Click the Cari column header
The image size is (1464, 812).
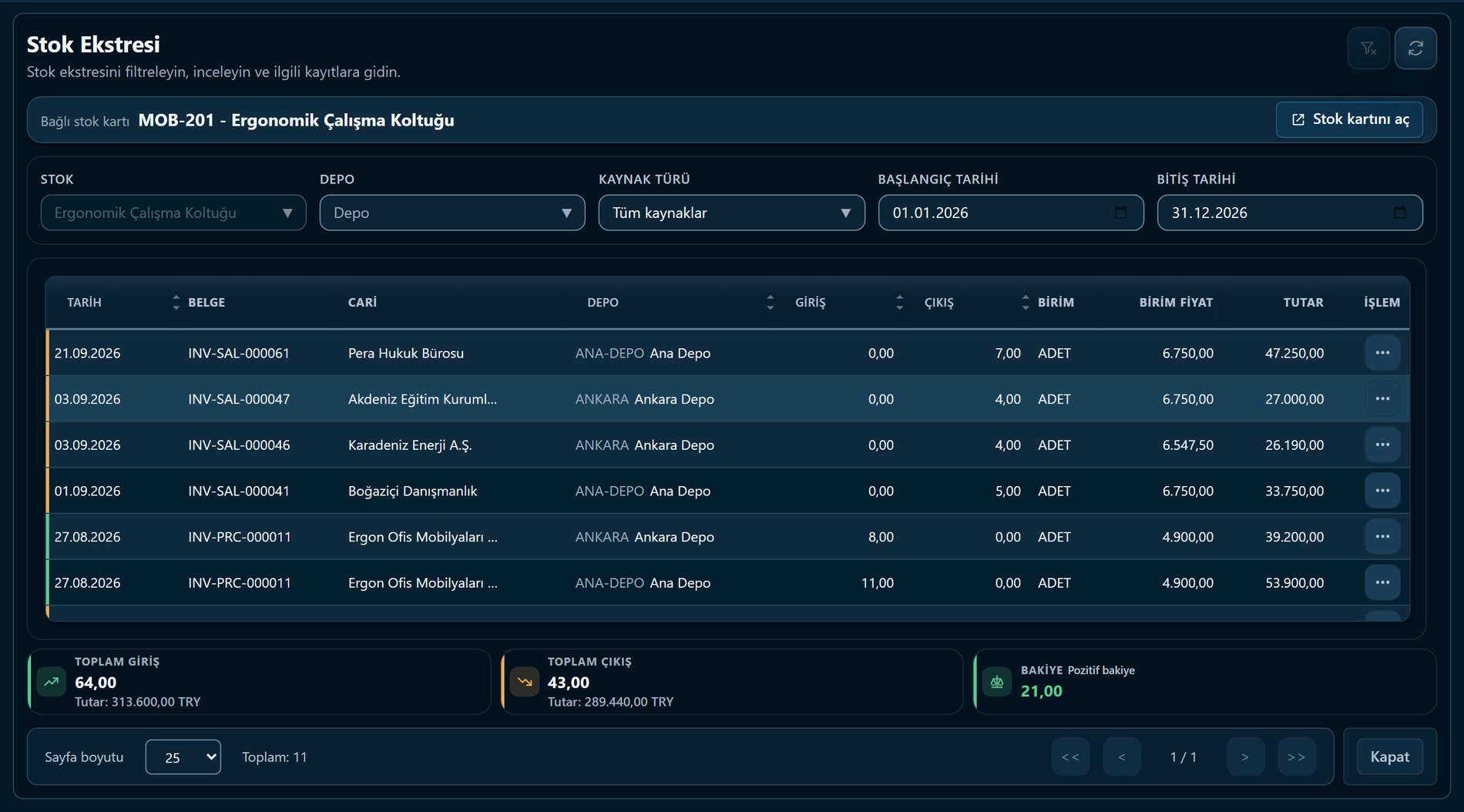tap(362, 303)
